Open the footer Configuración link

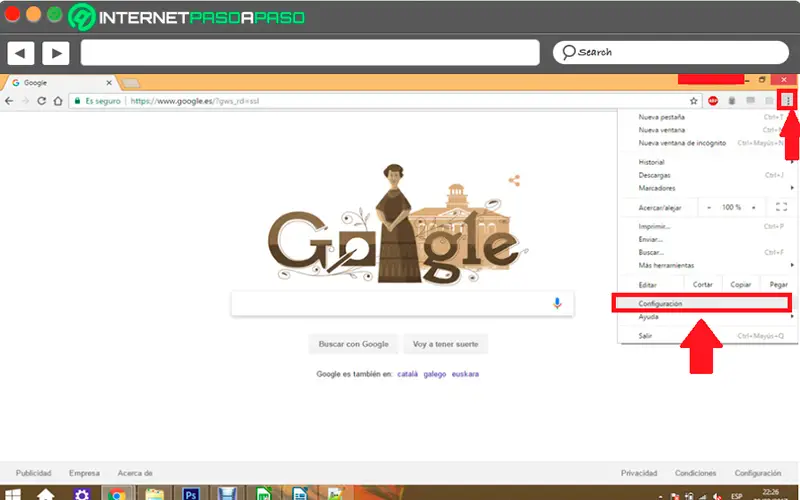758,473
